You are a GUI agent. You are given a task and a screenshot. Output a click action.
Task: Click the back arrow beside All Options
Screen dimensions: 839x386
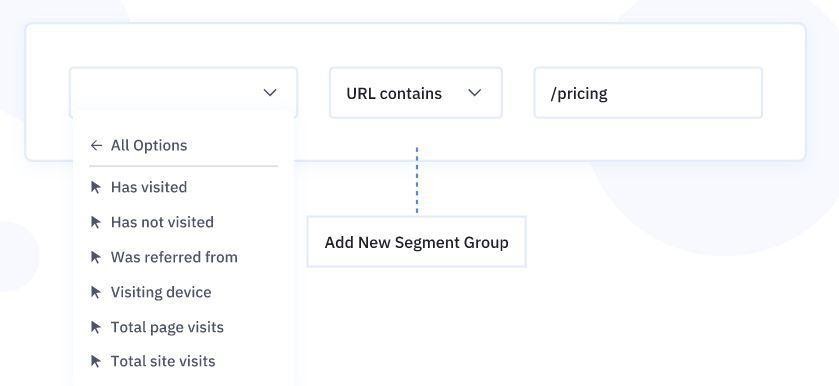(96, 145)
